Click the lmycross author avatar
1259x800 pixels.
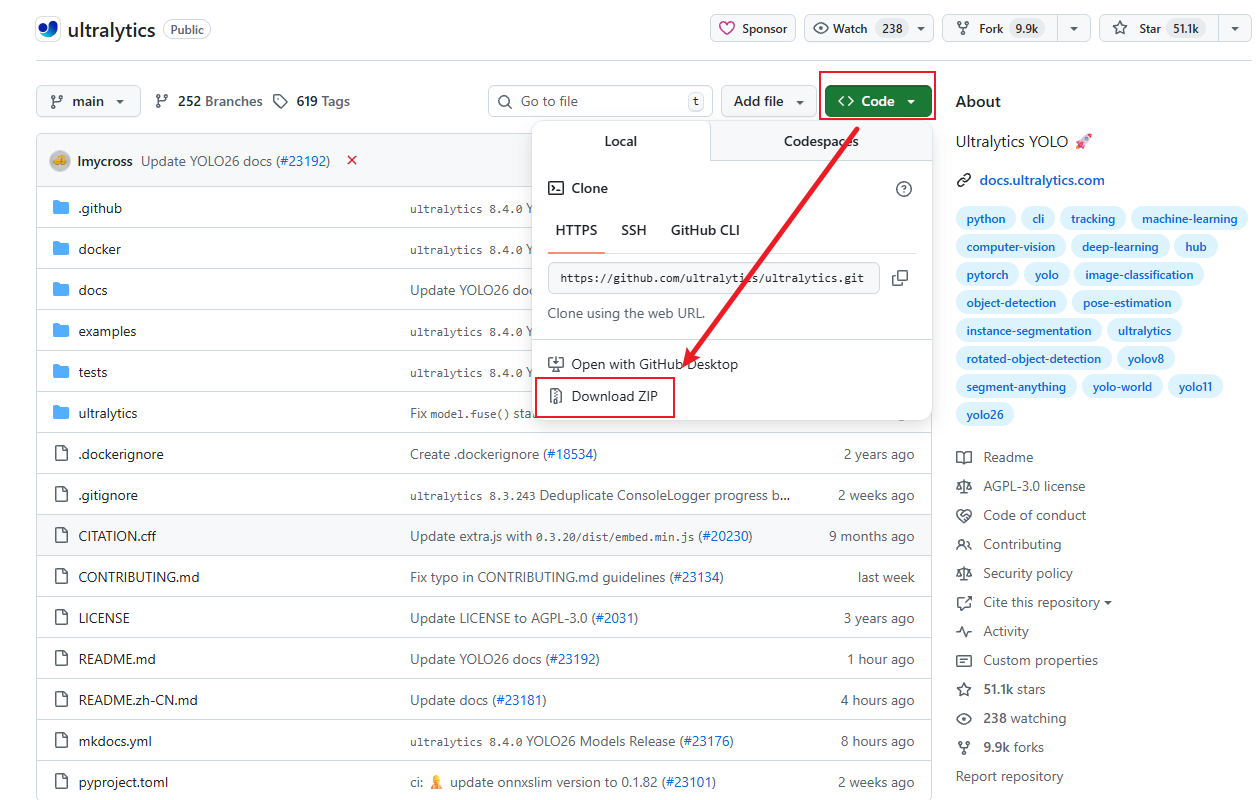click(60, 160)
